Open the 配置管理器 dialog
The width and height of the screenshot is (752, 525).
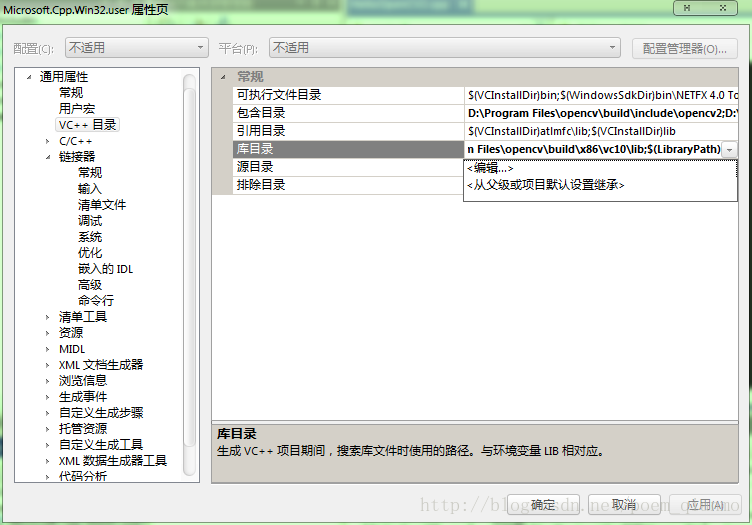tap(684, 48)
